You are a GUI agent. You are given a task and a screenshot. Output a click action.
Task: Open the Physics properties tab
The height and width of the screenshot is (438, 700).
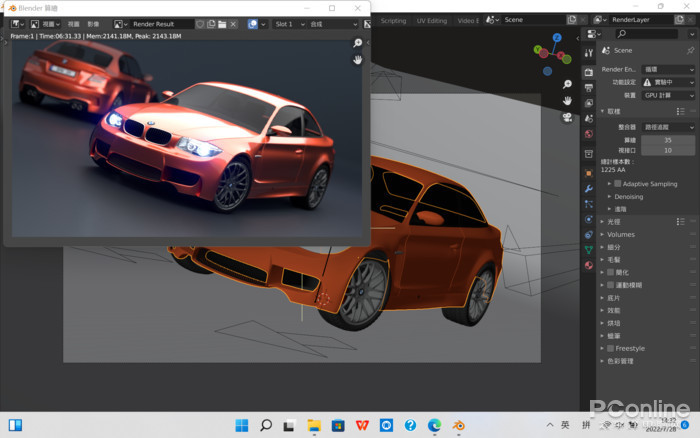(589, 219)
